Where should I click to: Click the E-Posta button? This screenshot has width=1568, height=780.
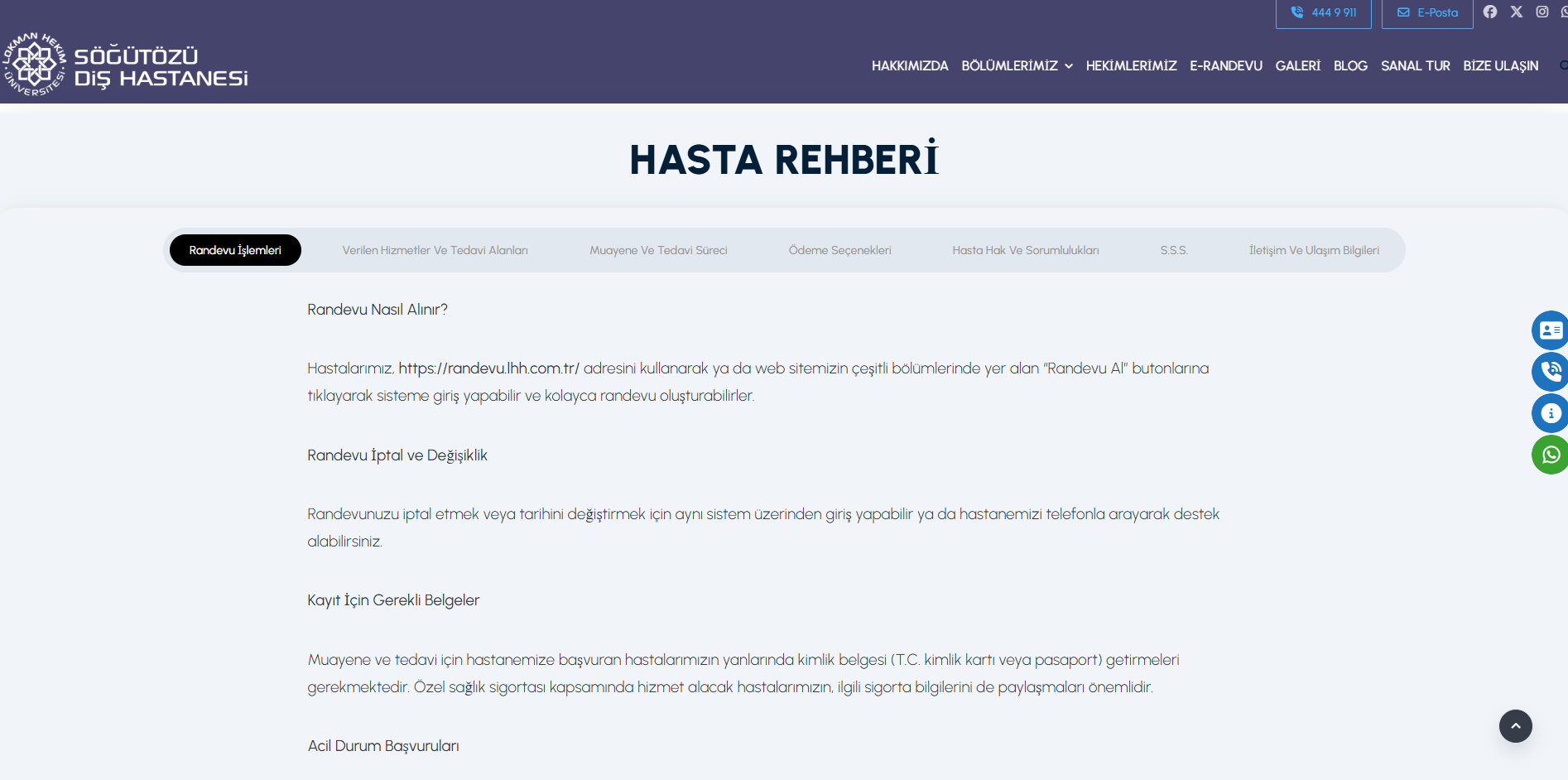(1427, 13)
